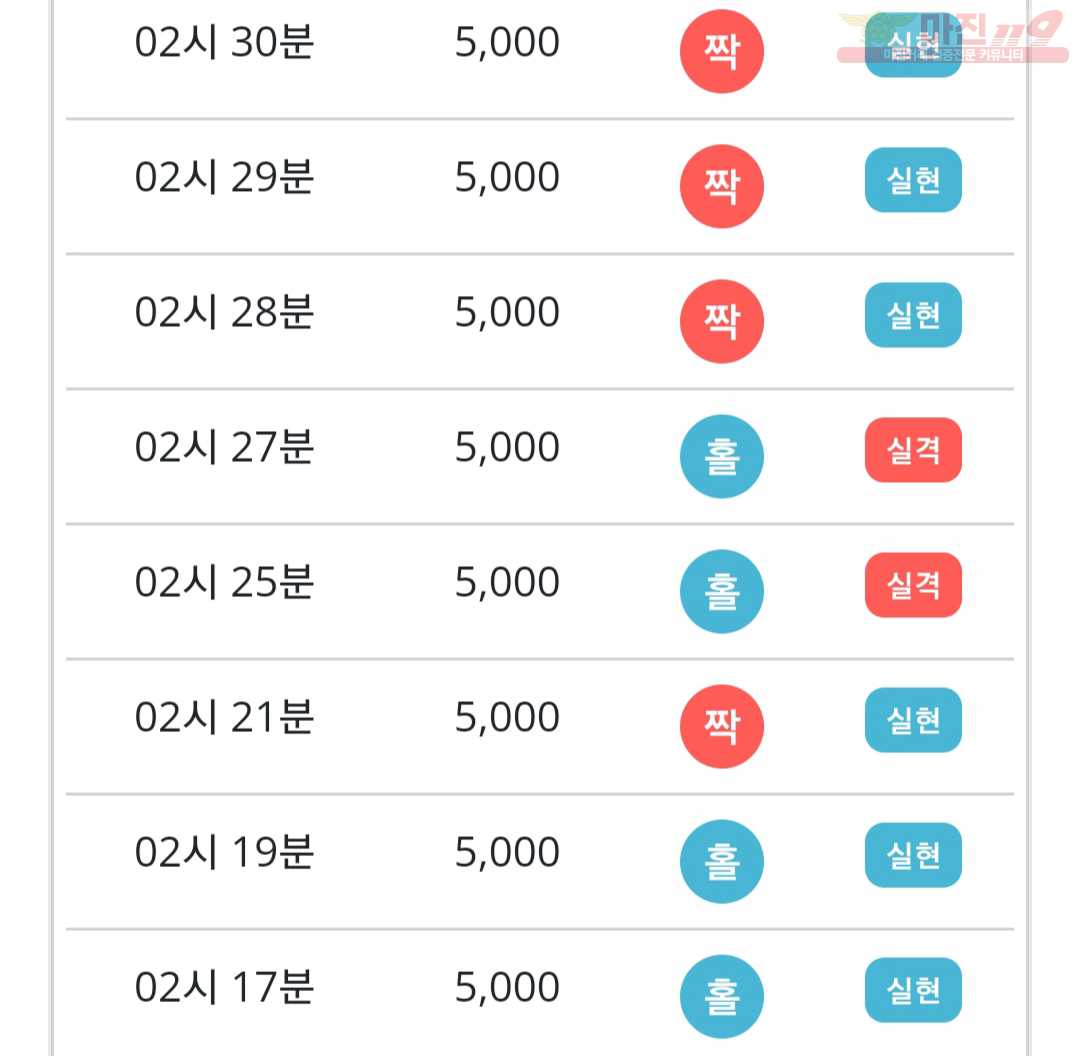Click the blue 홀 circle at 02시 27분
Viewport: 1080px width, 1056px height.
pyautogui.click(x=721, y=456)
